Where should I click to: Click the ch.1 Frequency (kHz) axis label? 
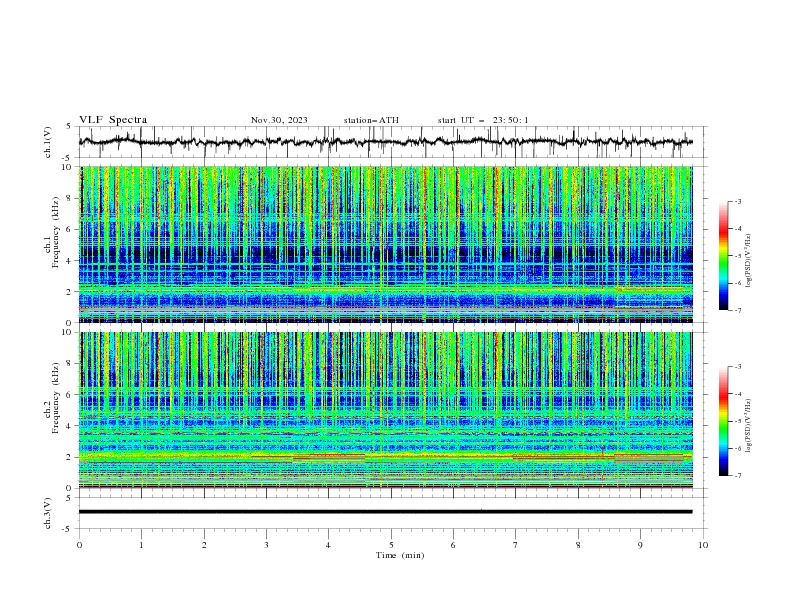point(52,232)
